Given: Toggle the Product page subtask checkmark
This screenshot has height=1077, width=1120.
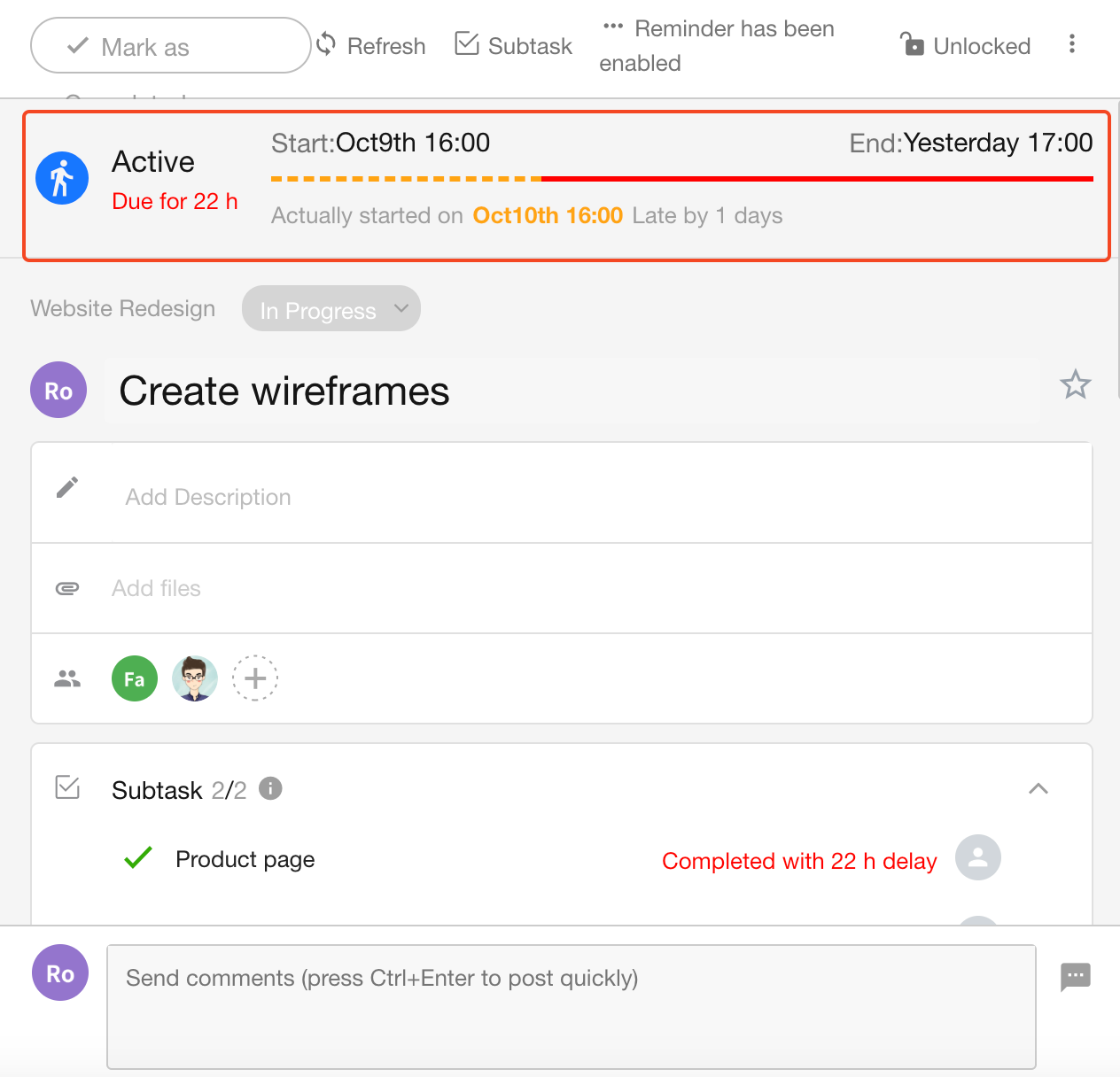Looking at the screenshot, I should pyautogui.click(x=138, y=858).
